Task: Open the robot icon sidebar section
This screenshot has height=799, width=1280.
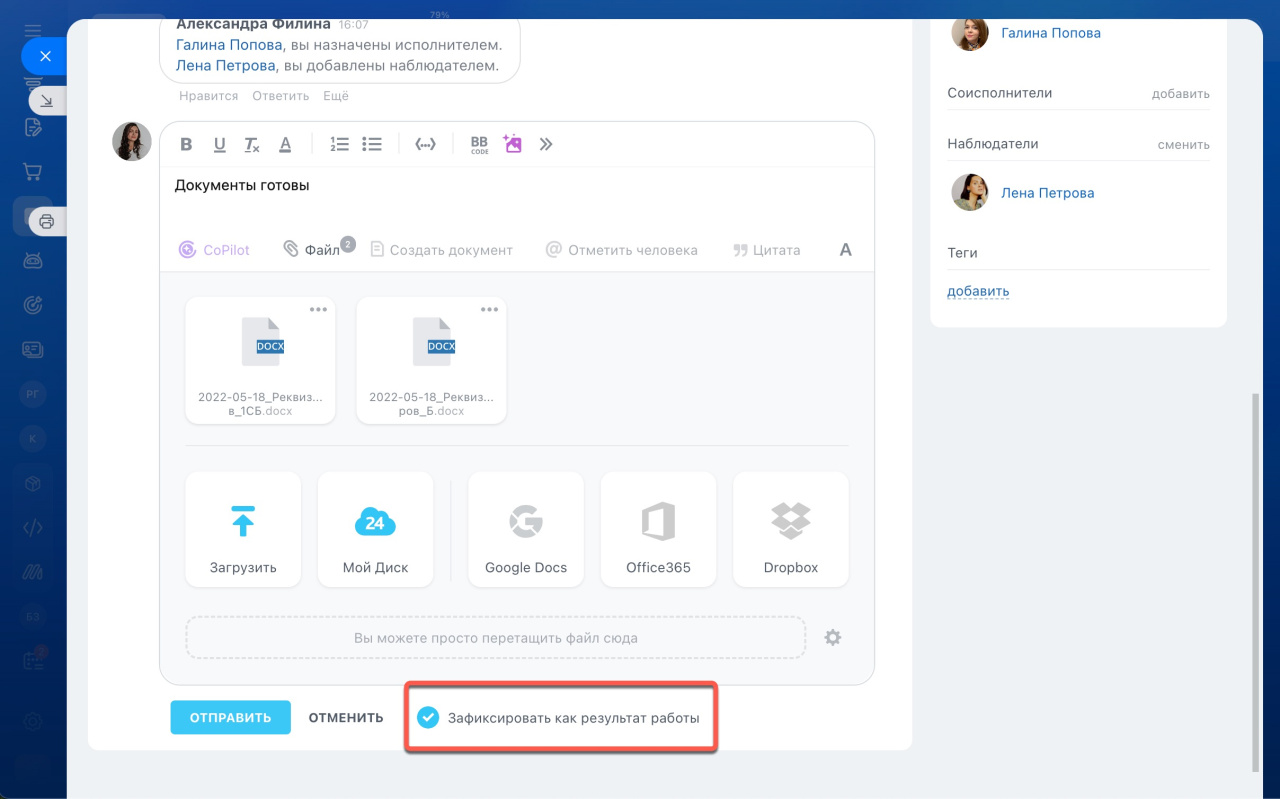Action: (33, 260)
